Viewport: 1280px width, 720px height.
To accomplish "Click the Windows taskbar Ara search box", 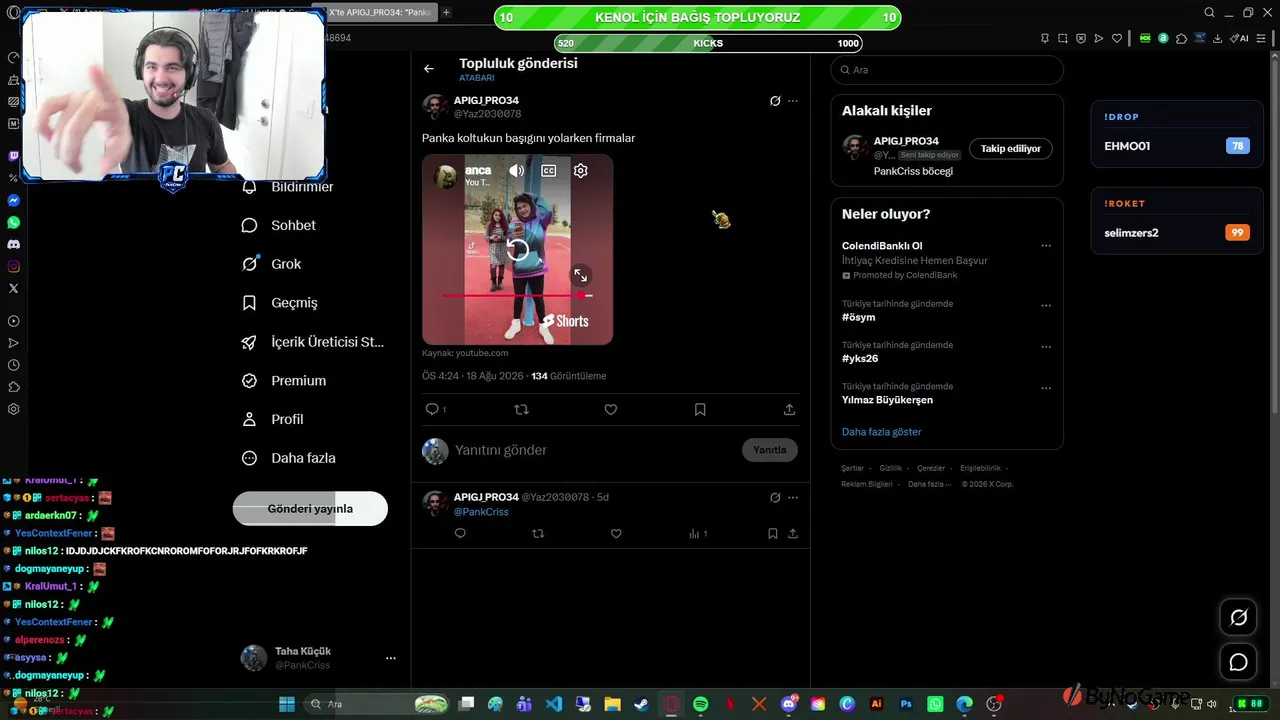I will click(x=378, y=704).
